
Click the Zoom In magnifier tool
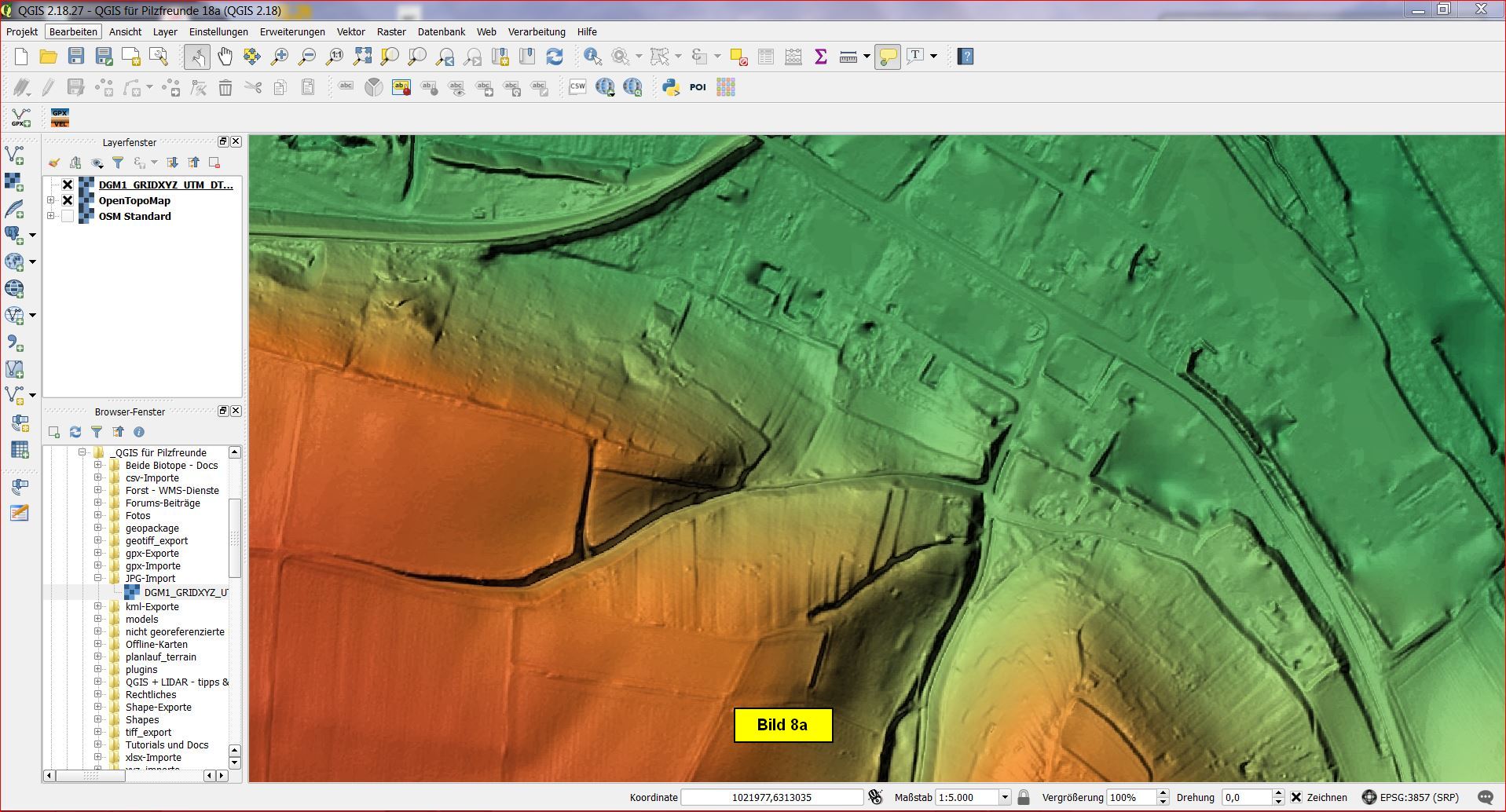(280, 57)
